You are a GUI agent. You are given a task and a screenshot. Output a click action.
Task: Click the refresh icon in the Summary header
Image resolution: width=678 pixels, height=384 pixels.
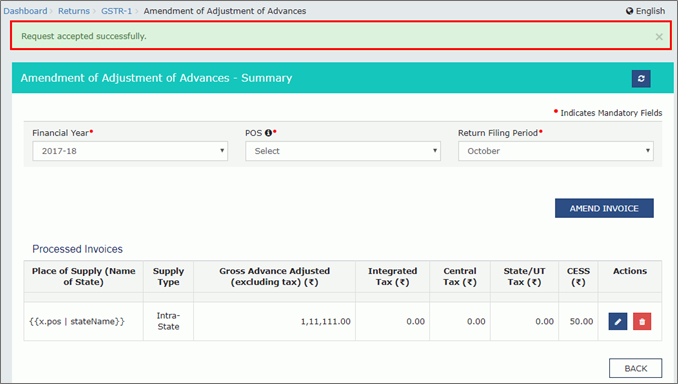[641, 79]
